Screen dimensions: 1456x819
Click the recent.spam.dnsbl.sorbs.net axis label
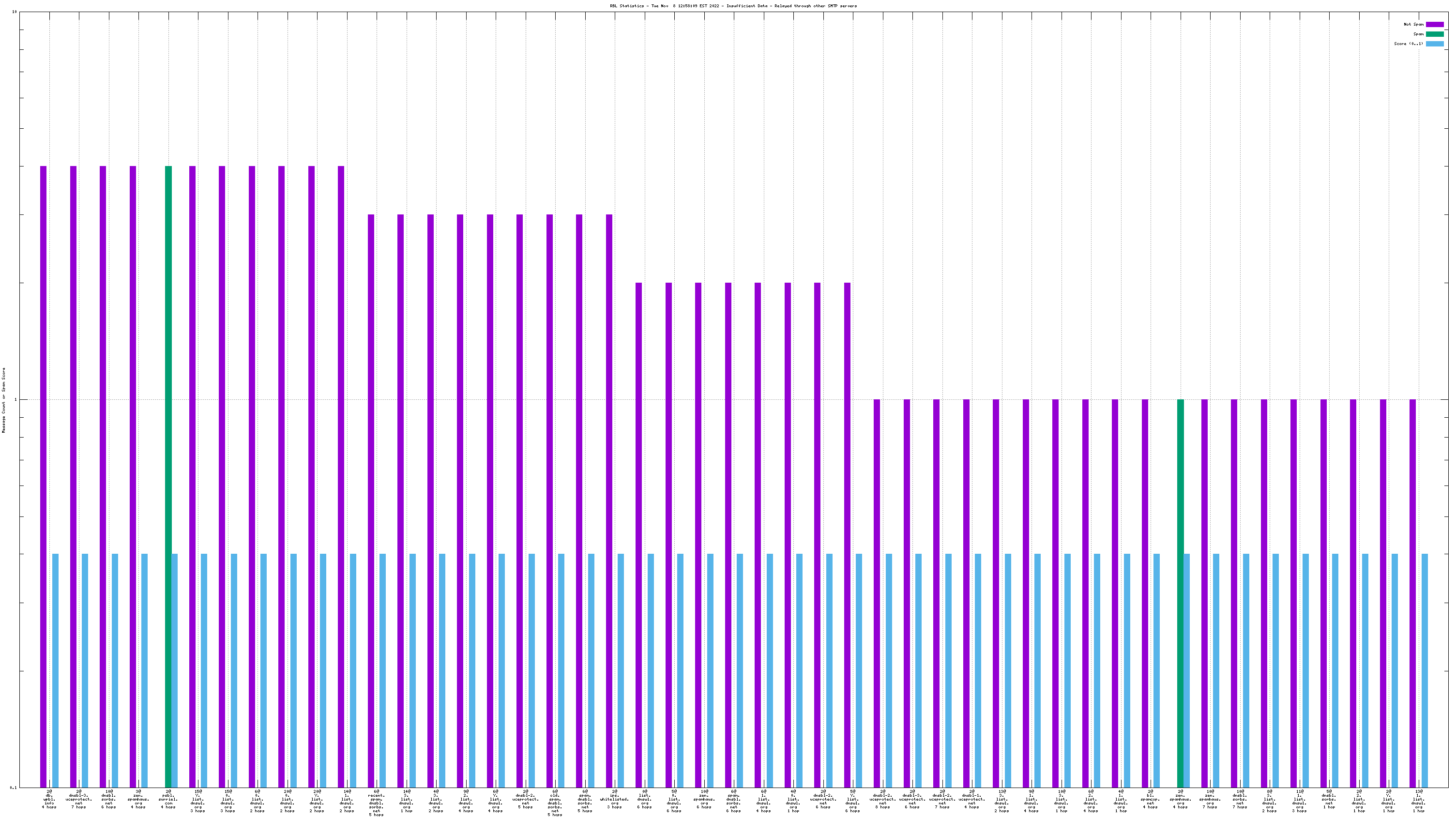click(x=377, y=803)
